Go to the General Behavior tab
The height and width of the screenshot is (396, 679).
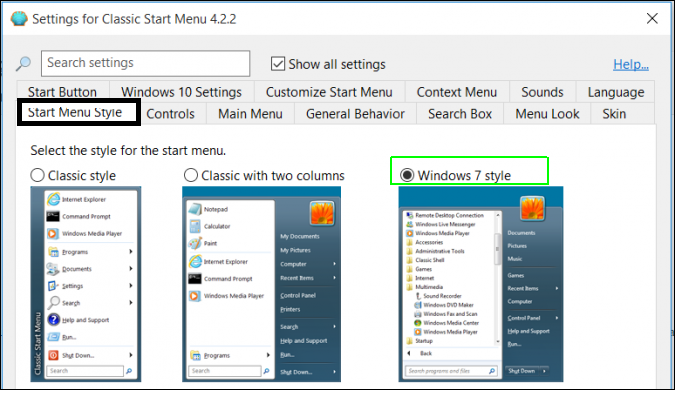[x=357, y=114]
